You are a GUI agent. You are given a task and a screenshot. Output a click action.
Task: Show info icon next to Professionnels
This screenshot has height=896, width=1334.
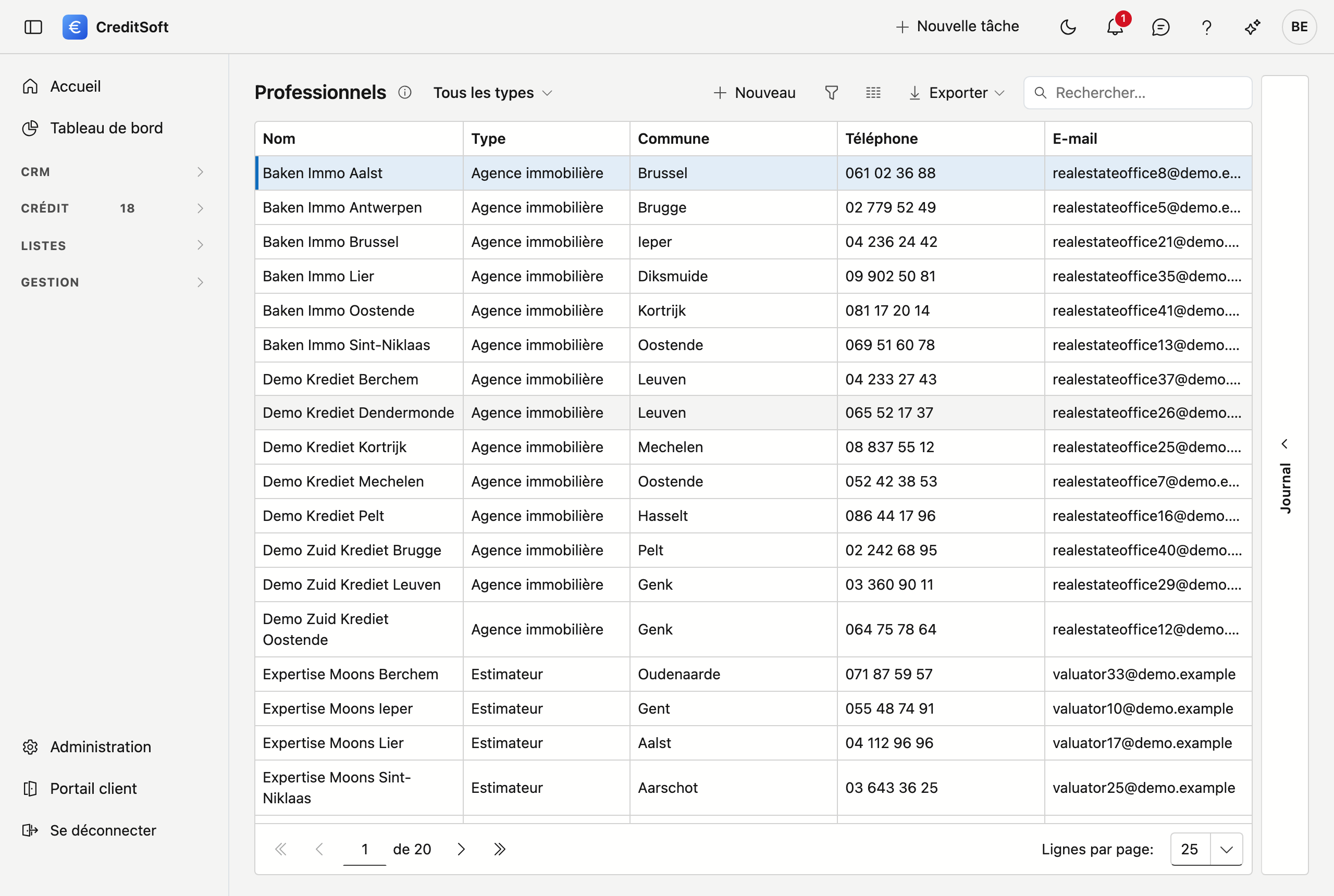tap(405, 93)
